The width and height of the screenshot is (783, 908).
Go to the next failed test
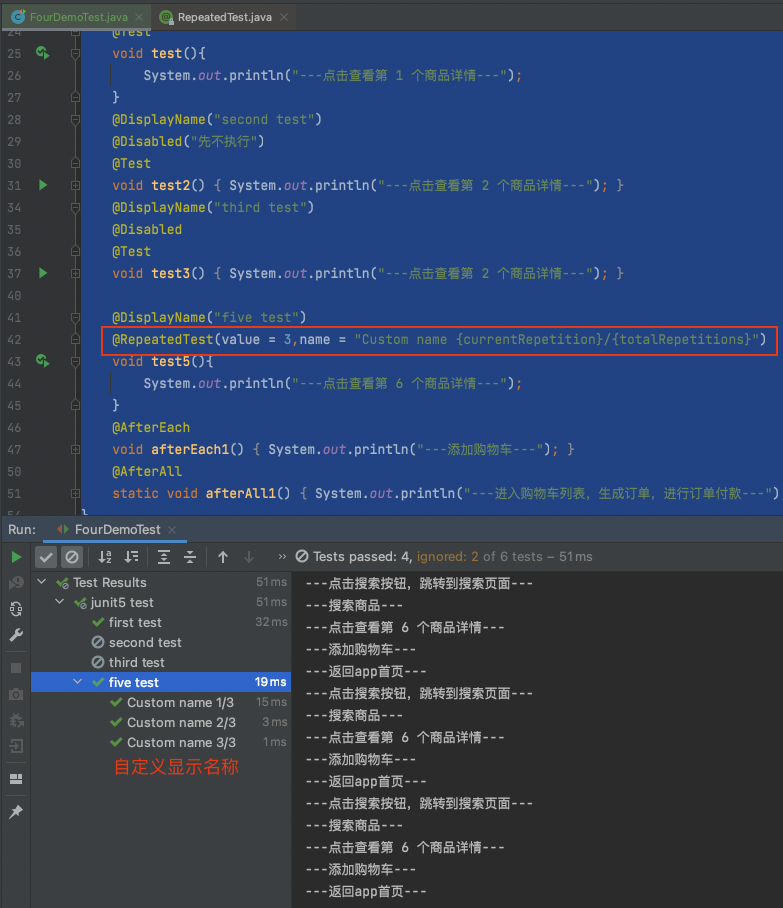tap(249, 557)
